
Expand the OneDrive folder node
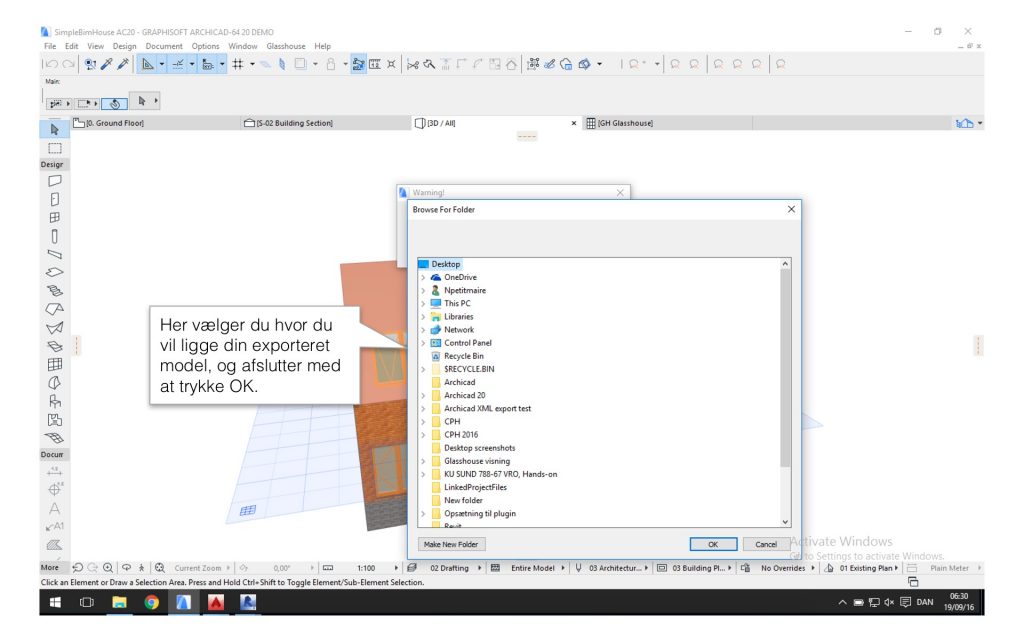[423, 278]
